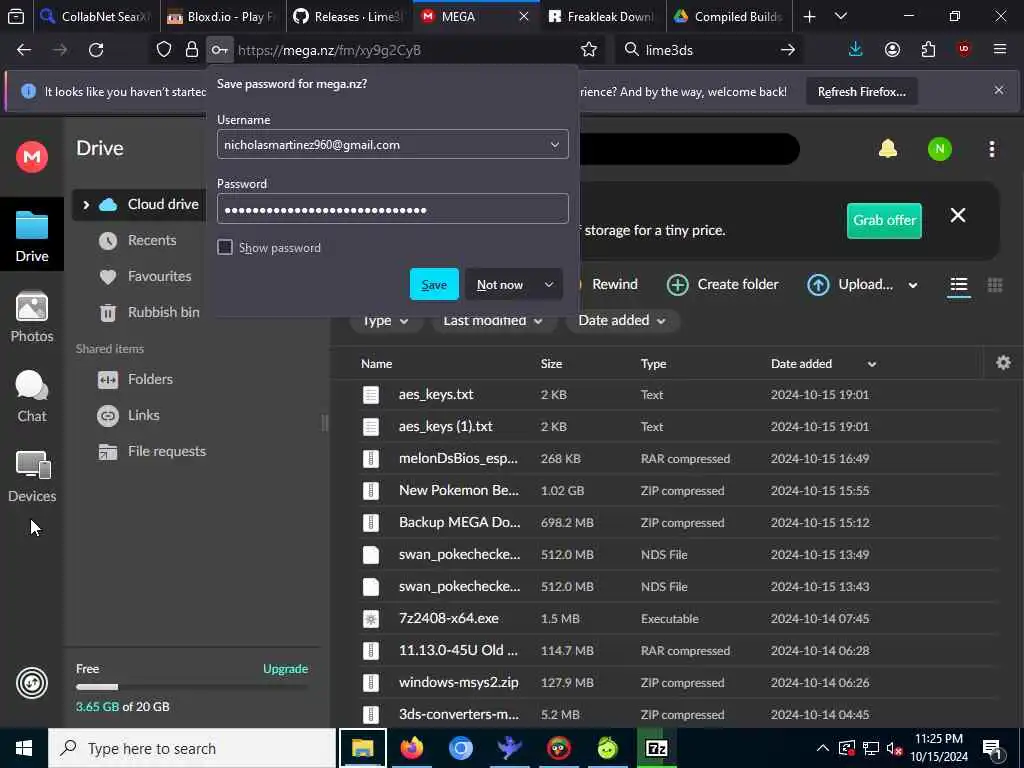Open the green N account avatar
Viewport: 1024px width, 768px height.
[x=939, y=149]
